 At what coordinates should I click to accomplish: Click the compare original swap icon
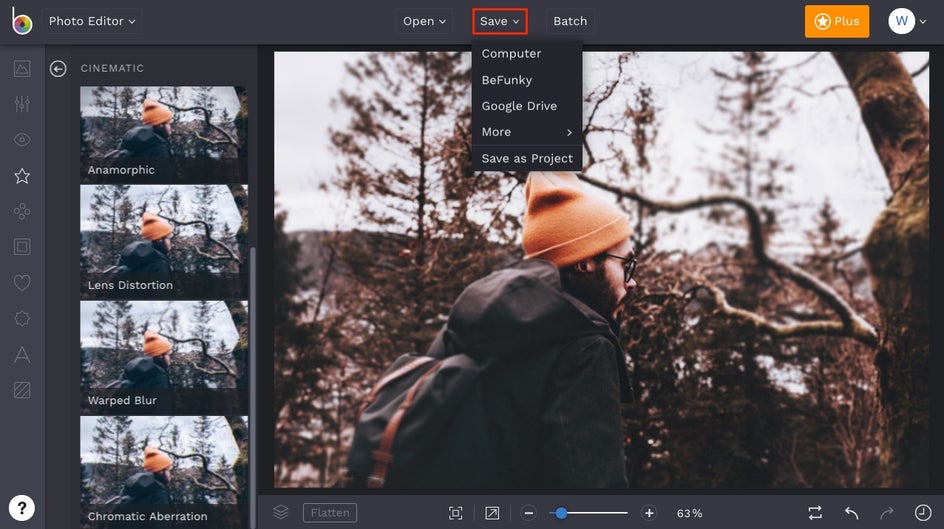(x=815, y=513)
